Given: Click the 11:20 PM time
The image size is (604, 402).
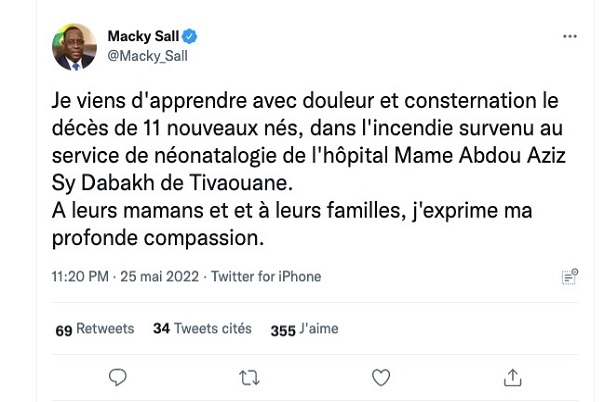Looking at the screenshot, I should tap(81, 276).
